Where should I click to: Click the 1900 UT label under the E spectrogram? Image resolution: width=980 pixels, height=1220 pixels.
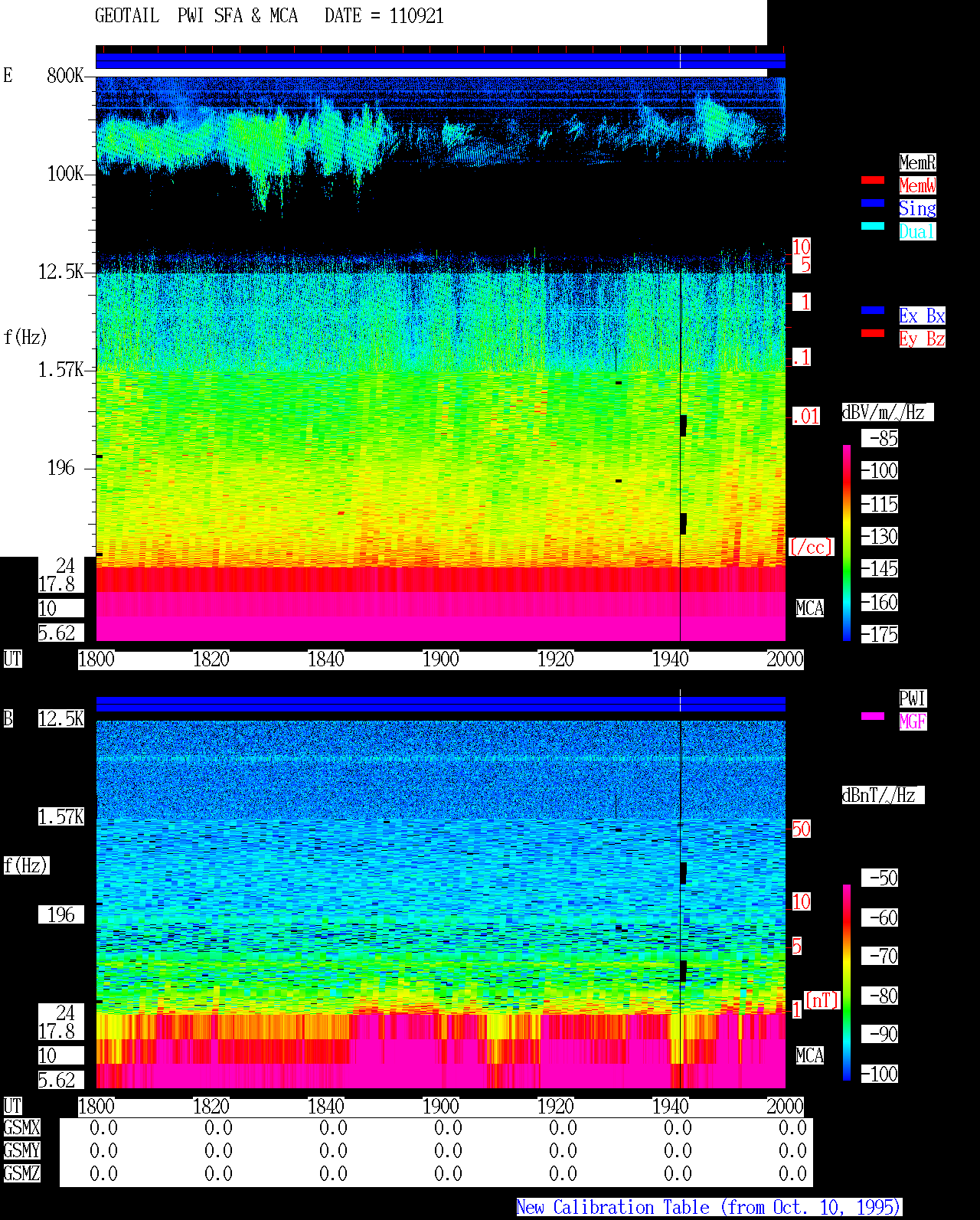pos(440,659)
